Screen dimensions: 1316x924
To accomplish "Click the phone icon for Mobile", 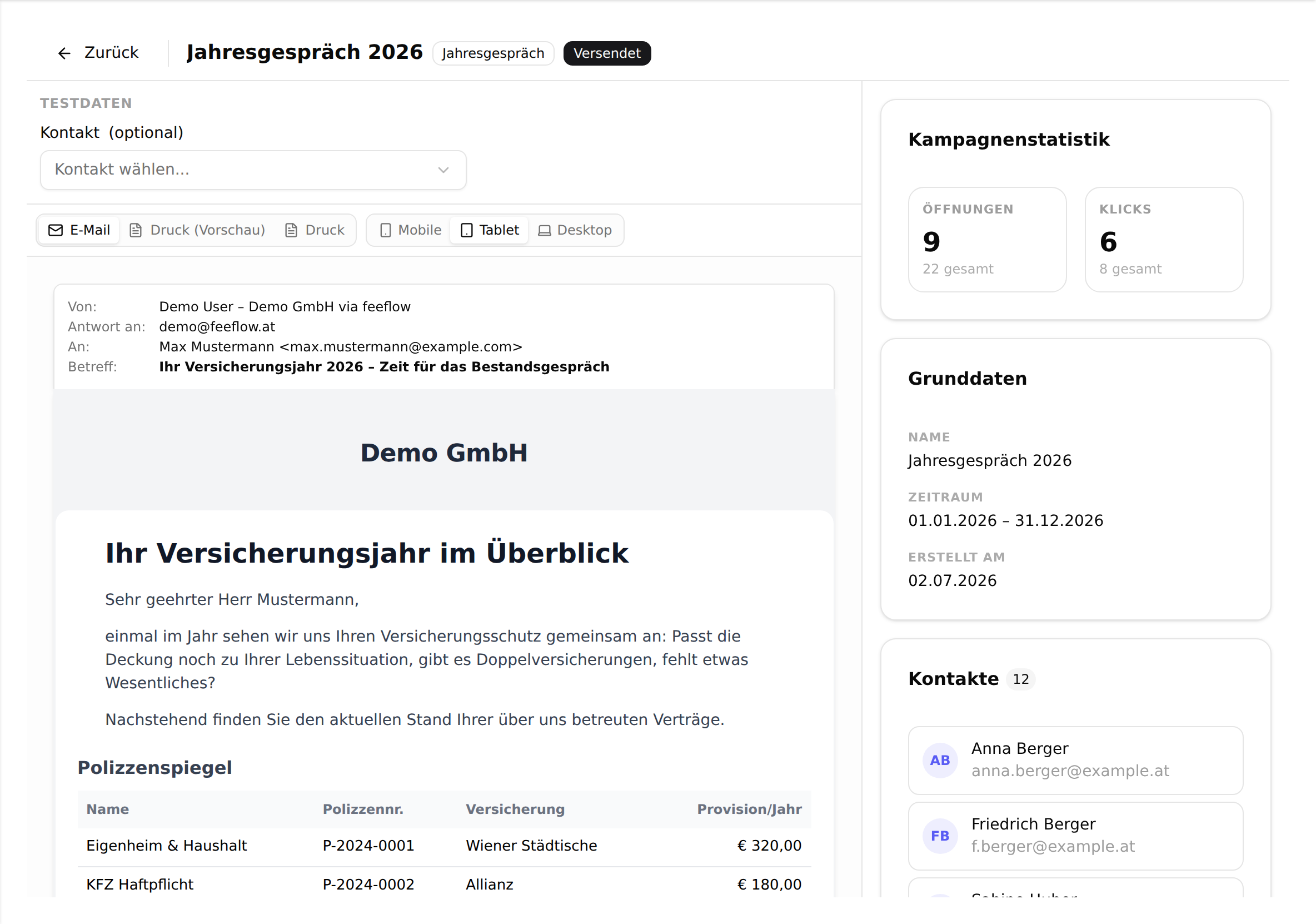I will click(386, 230).
